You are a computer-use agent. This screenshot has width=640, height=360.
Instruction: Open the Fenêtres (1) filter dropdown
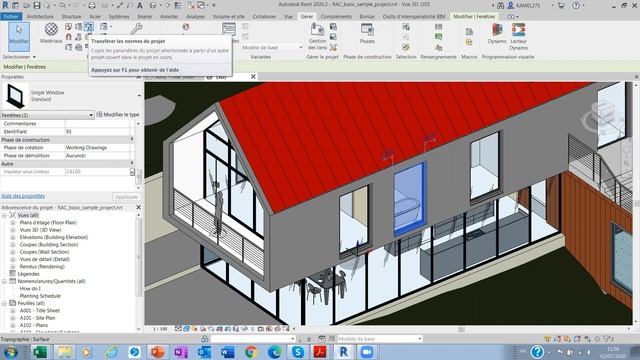pos(47,115)
